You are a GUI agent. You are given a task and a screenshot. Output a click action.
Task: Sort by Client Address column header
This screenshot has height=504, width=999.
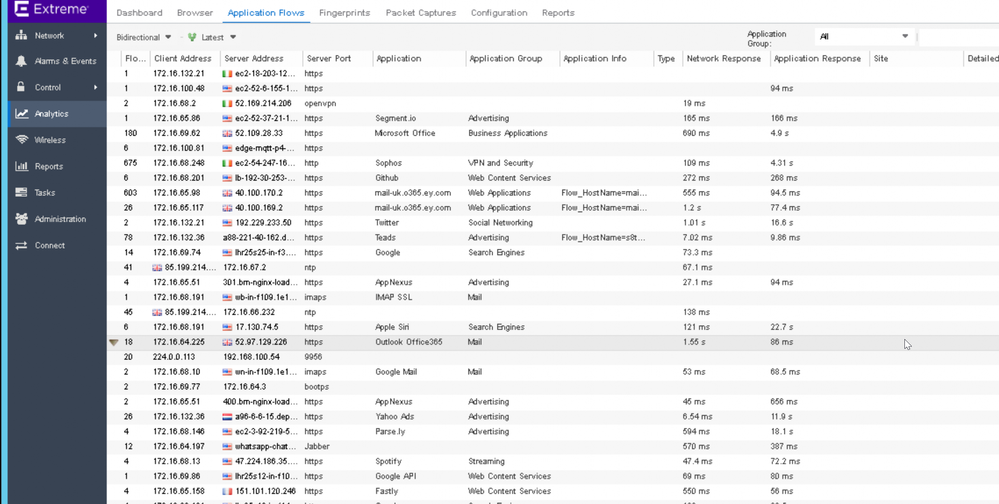(182, 59)
